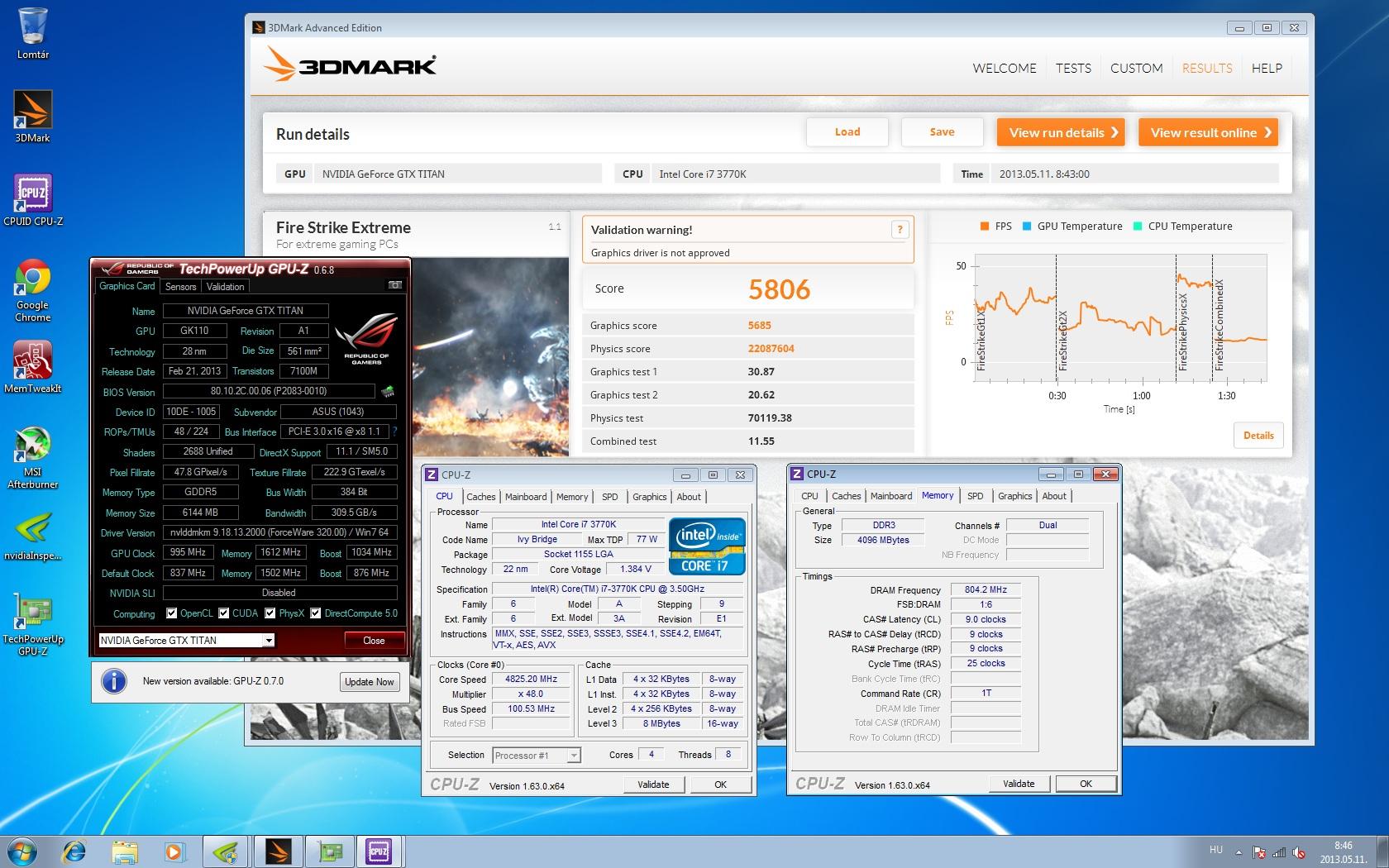Select the SPD tab in the right CPU-Z window

tap(976, 496)
